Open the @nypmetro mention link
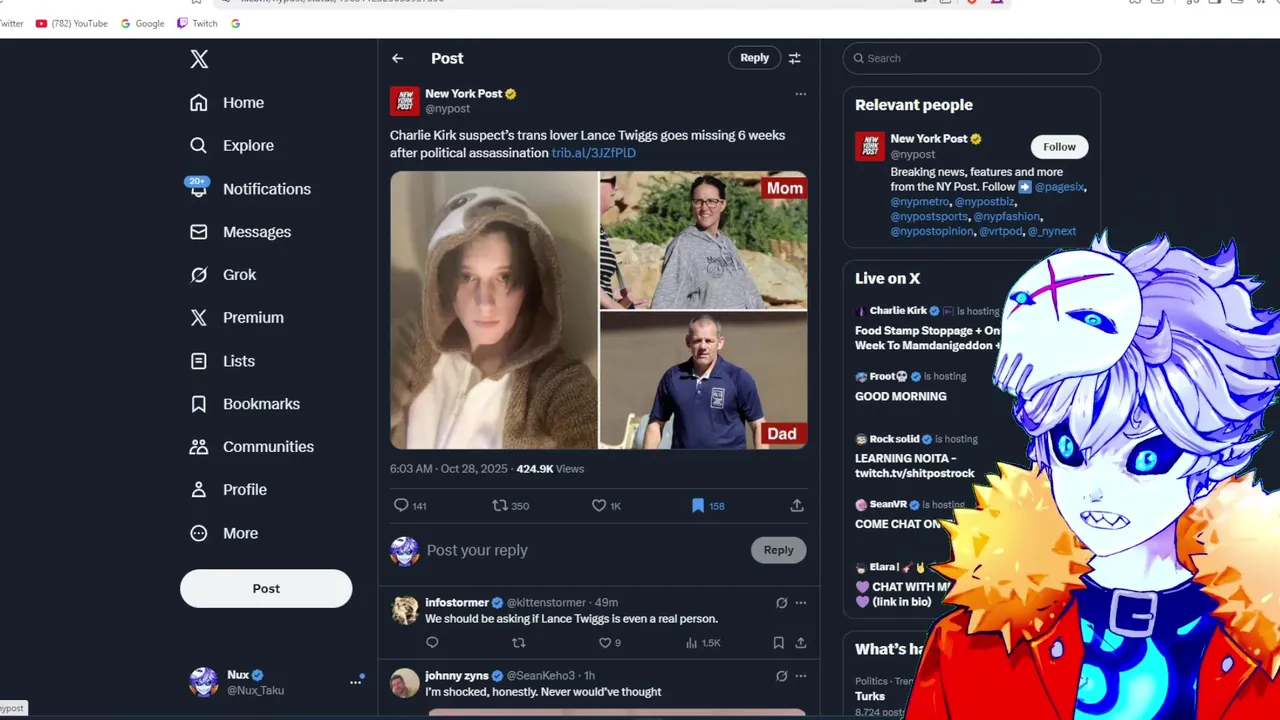1280x720 pixels. click(x=920, y=202)
